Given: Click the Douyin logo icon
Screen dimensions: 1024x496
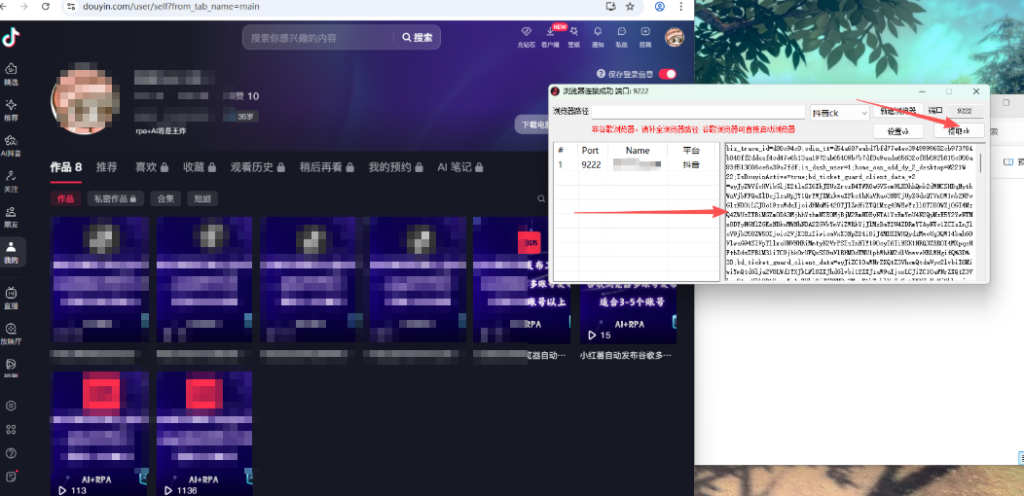Looking at the screenshot, I should pos(10,37).
